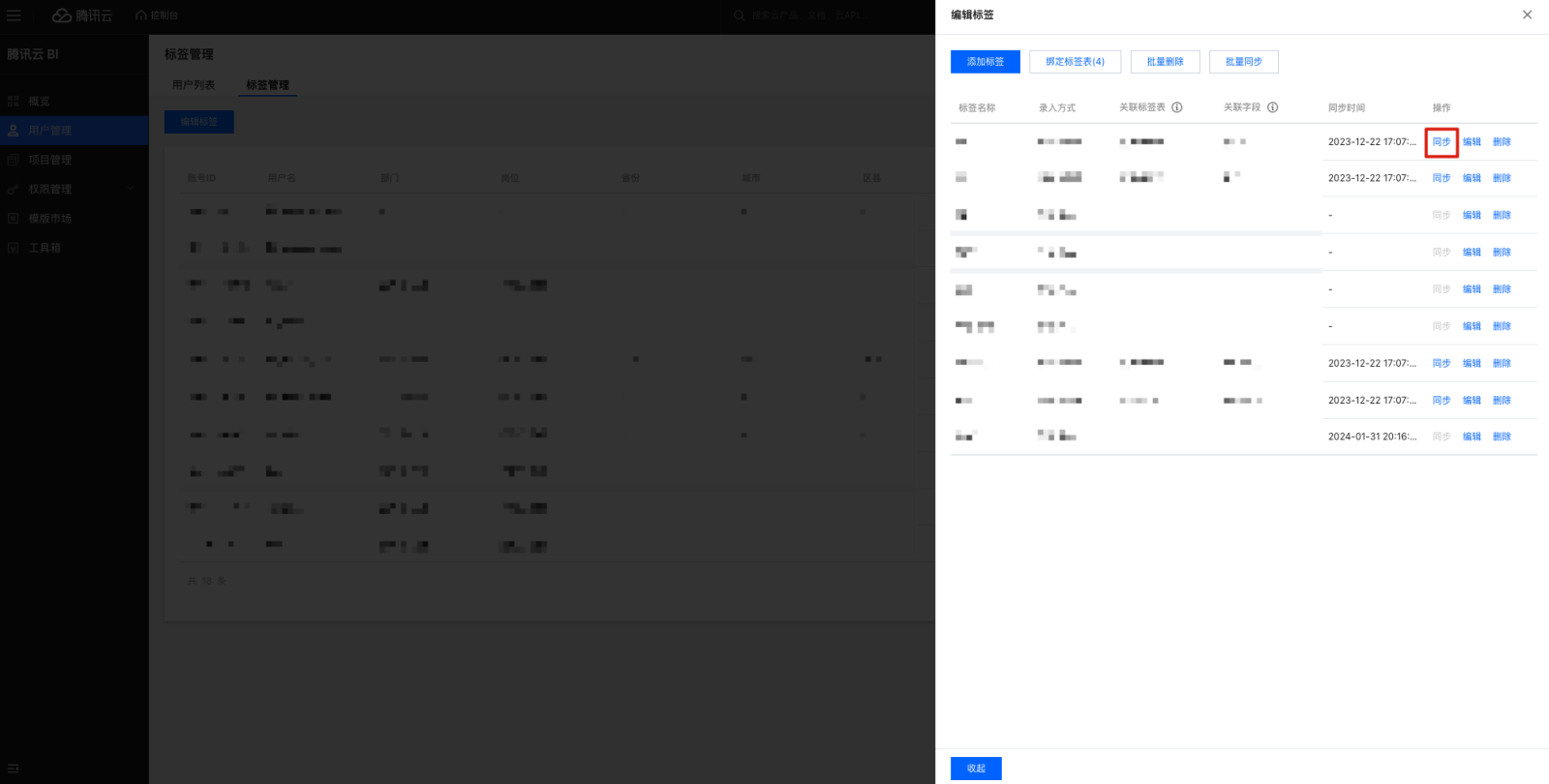Screen dimensions: 1549x784
Task: Click 编辑 in the fifth tag row
Action: click(1472, 289)
